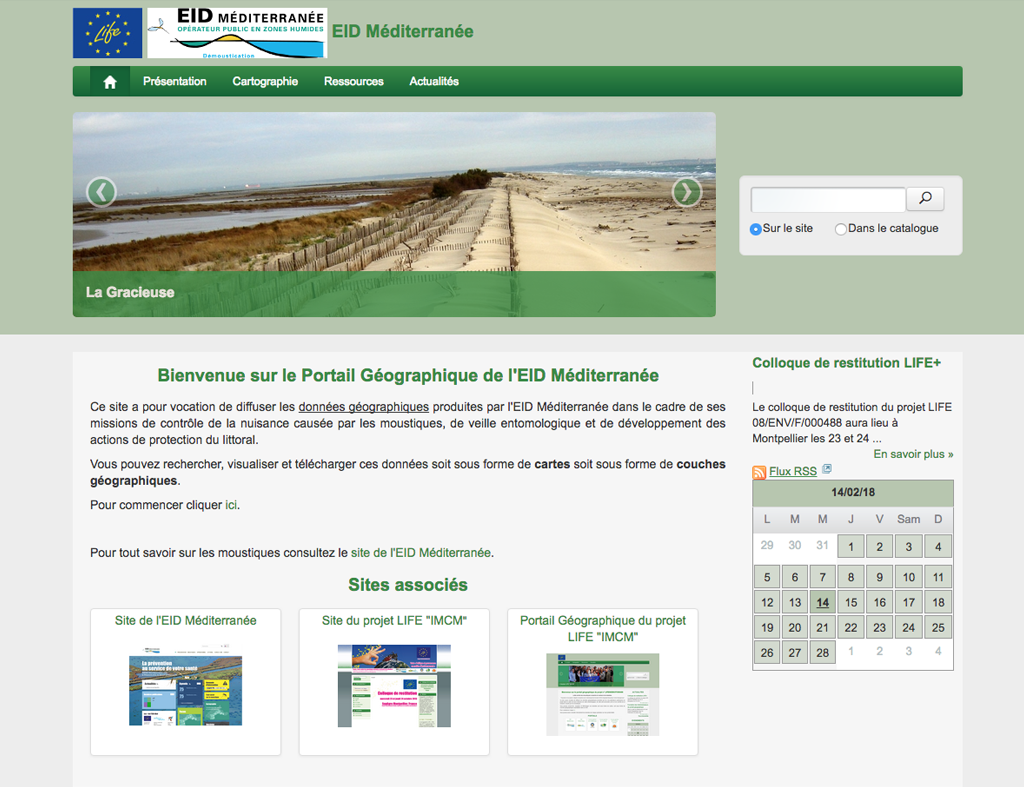Image resolution: width=1024 pixels, height=787 pixels.
Task: Click external link icon beside Flux RSS
Action: tap(827, 470)
